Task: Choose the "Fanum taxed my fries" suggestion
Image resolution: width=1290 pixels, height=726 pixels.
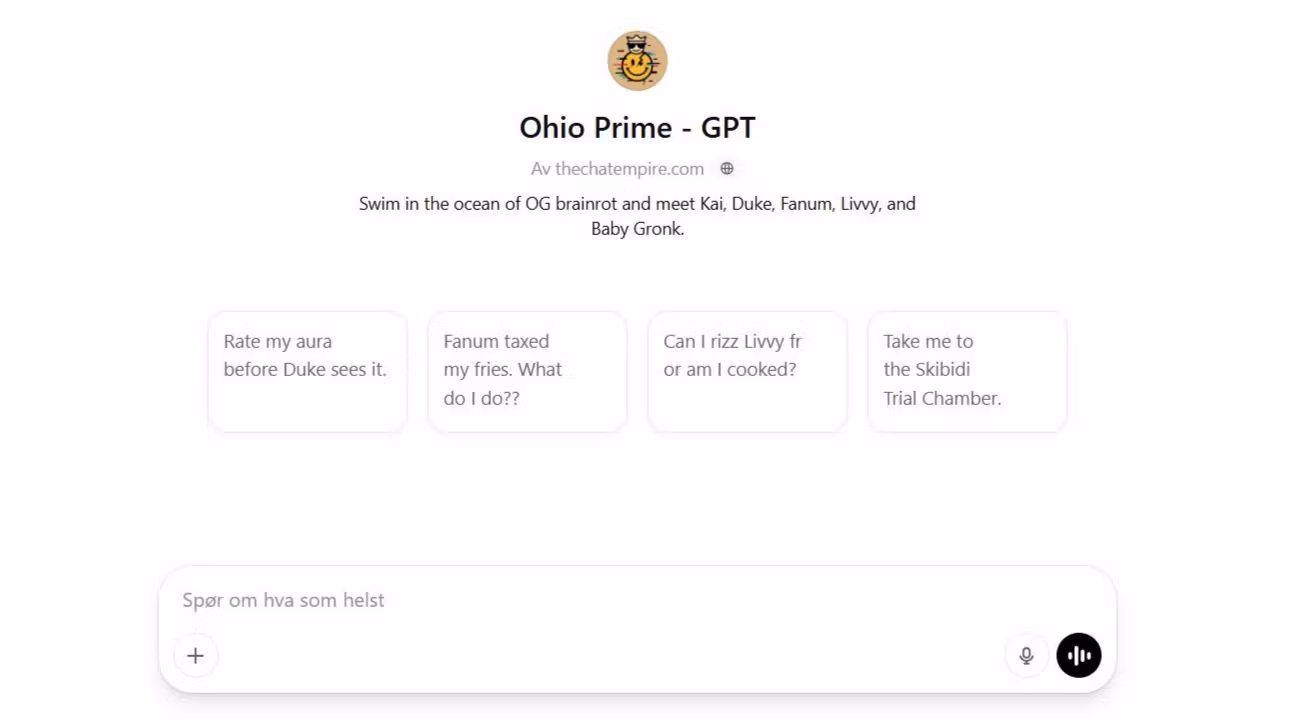Action: 527,371
